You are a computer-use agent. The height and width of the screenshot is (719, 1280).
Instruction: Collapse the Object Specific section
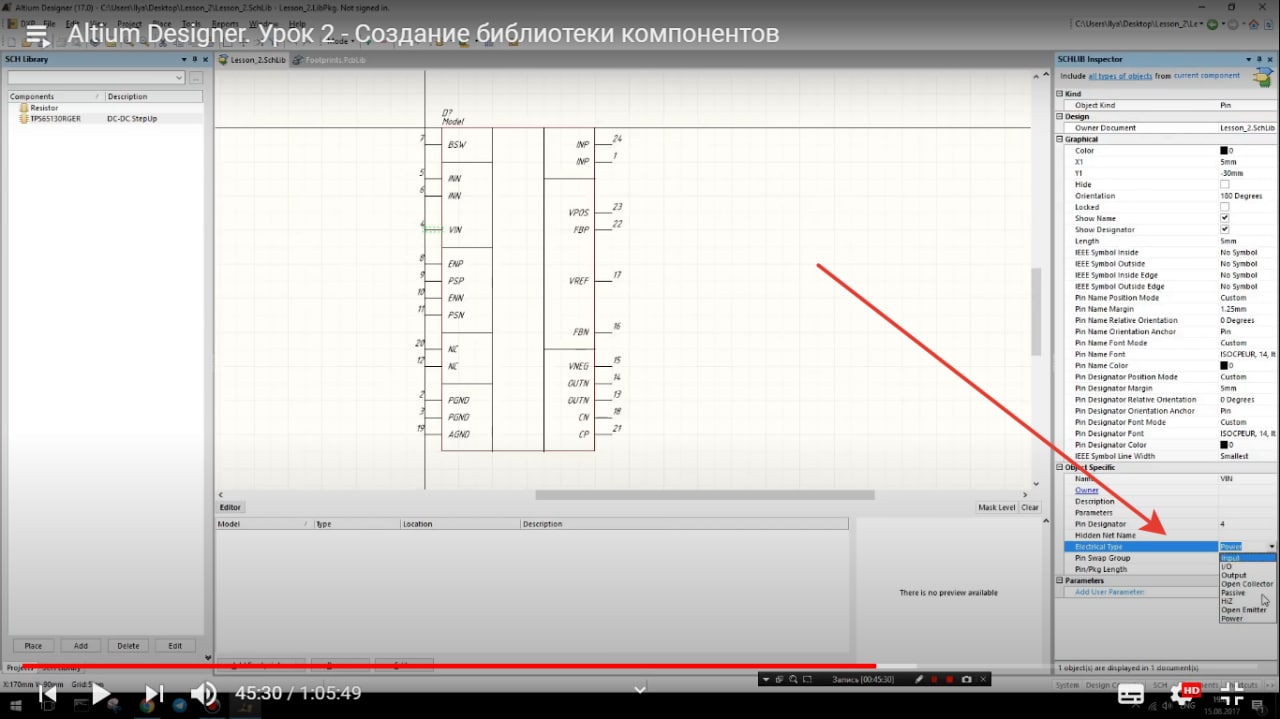(1060, 467)
